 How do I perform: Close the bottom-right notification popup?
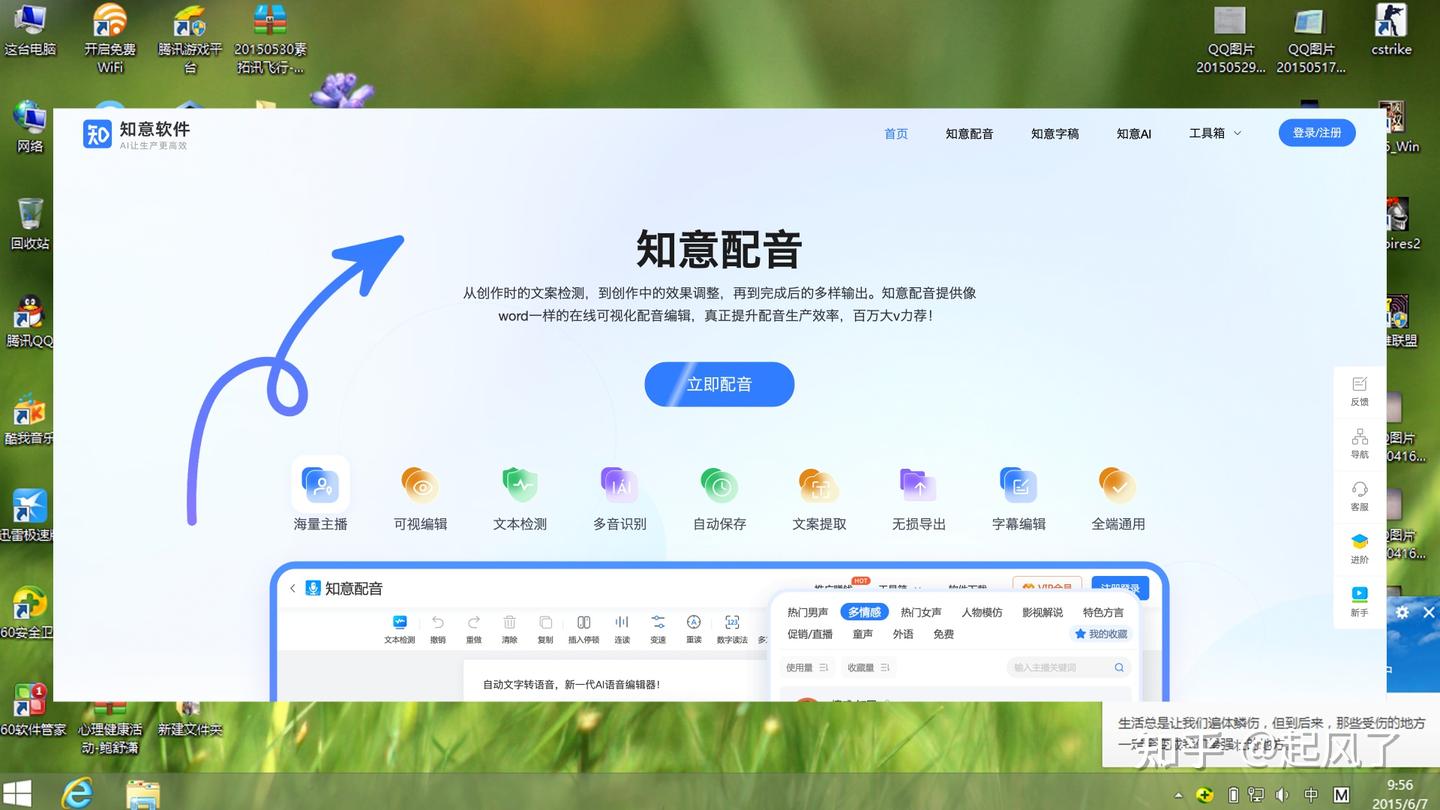coord(1430,612)
